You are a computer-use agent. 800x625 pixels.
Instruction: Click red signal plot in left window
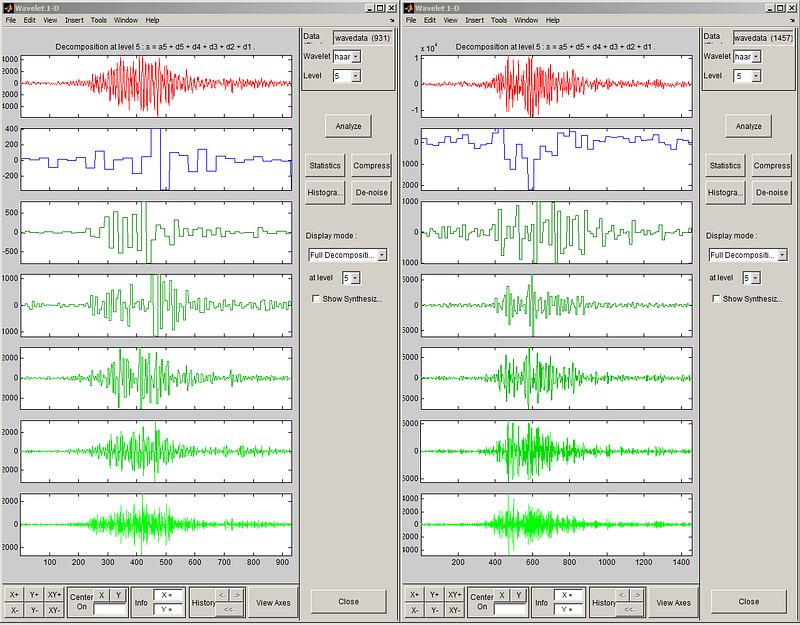(x=156, y=86)
